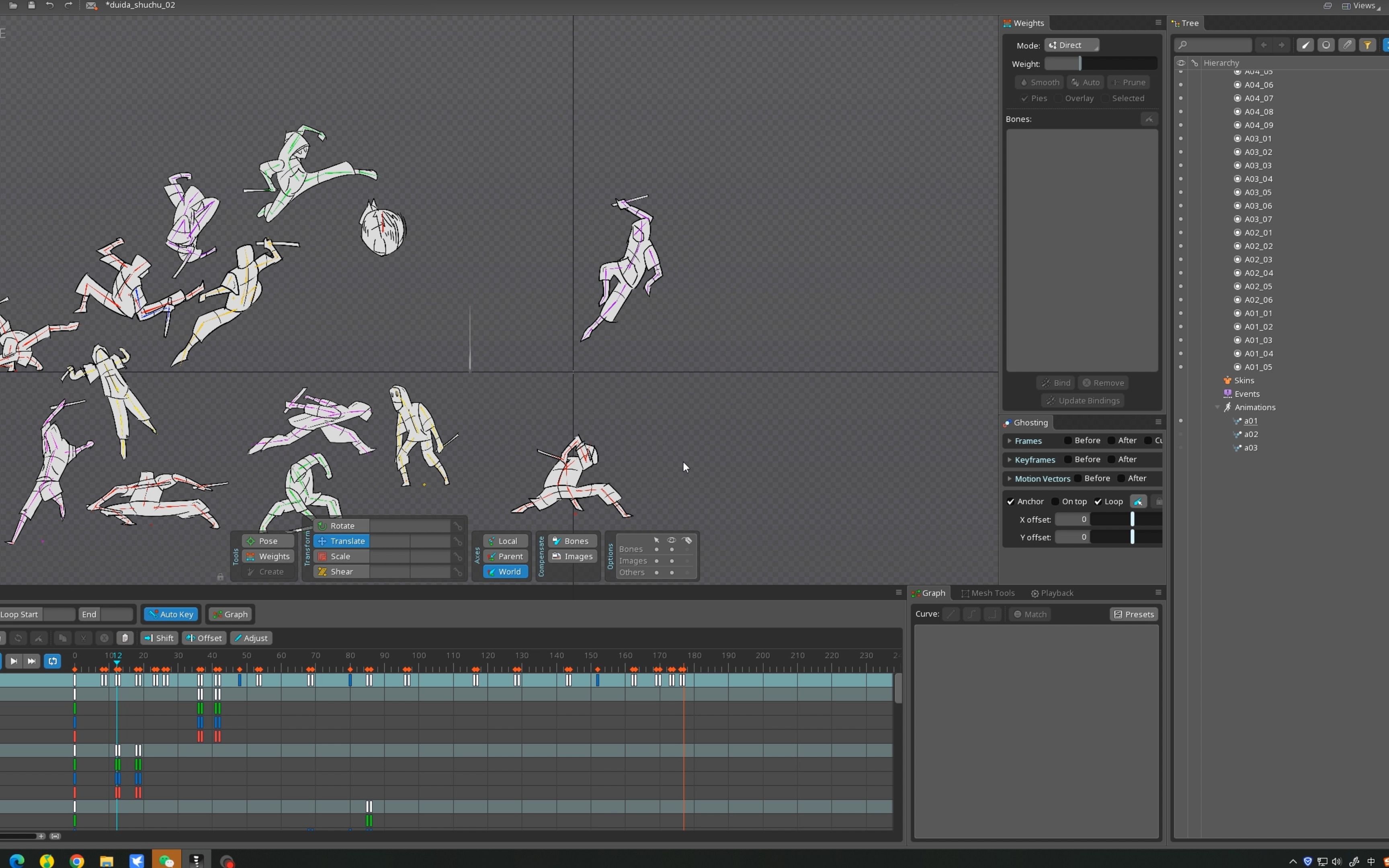Toggle visibility dot for A03_04

pos(1181,178)
